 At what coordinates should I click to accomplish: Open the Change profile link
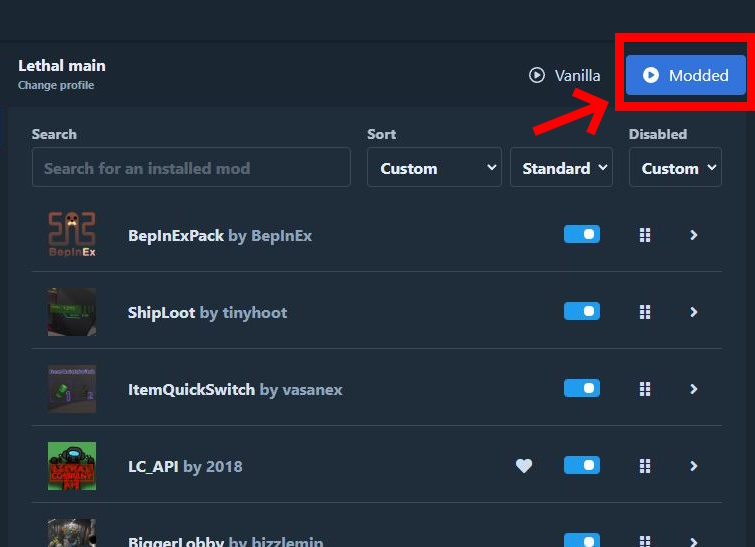[x=56, y=85]
